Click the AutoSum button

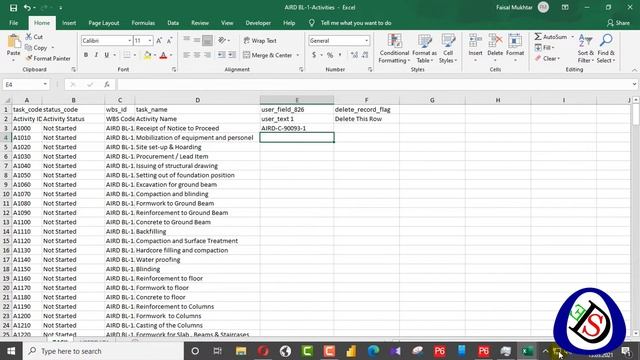551,37
